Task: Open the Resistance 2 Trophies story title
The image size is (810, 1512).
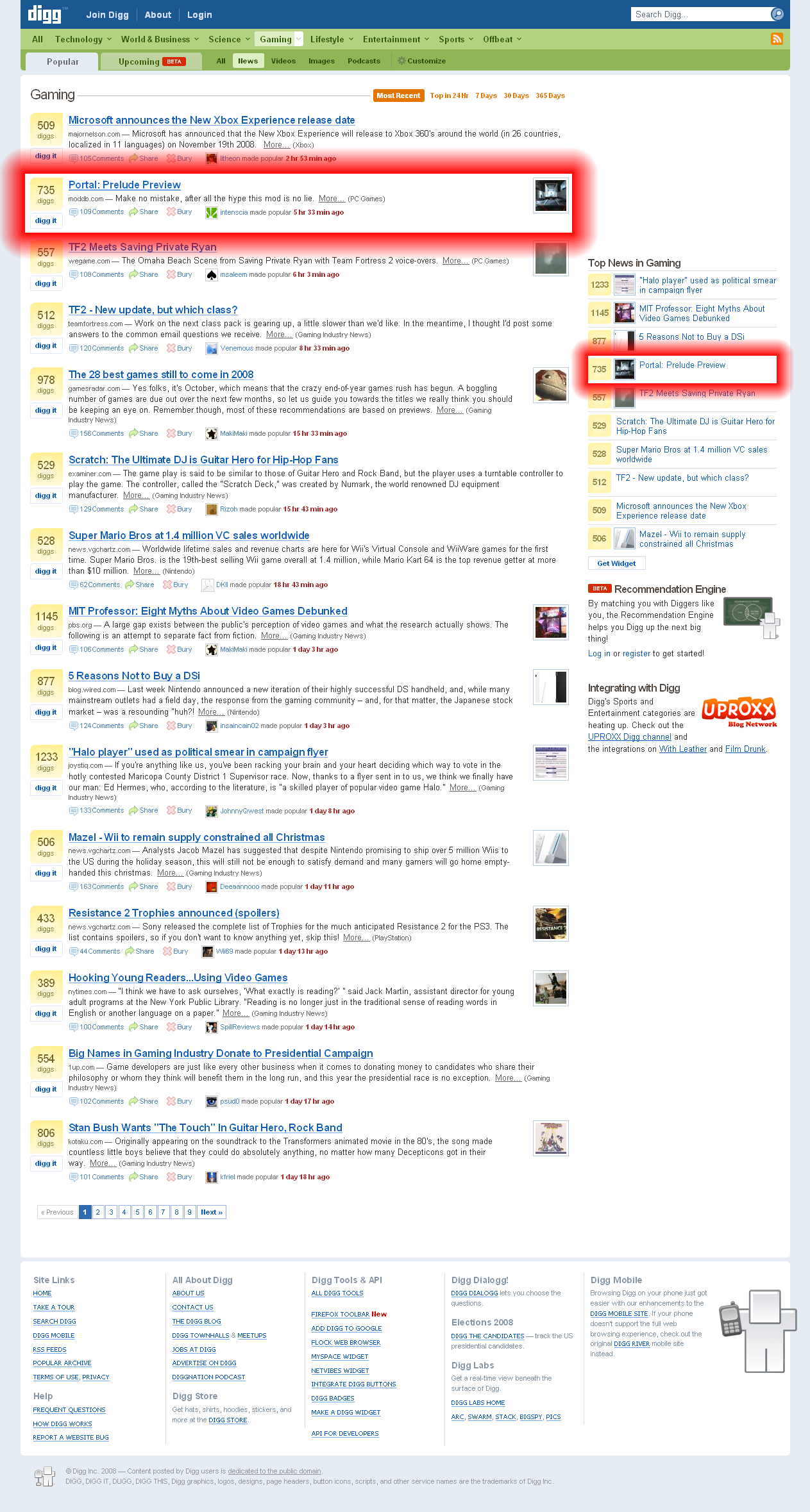Action: (174, 913)
